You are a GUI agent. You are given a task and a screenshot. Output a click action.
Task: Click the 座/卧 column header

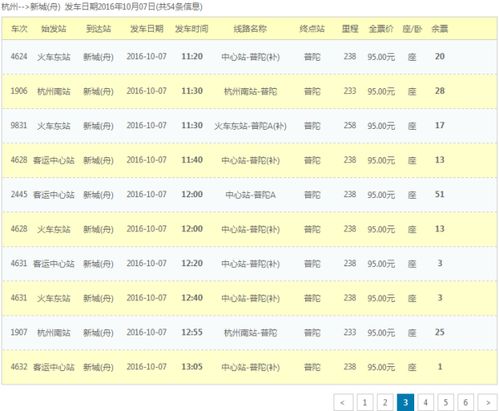412,29
